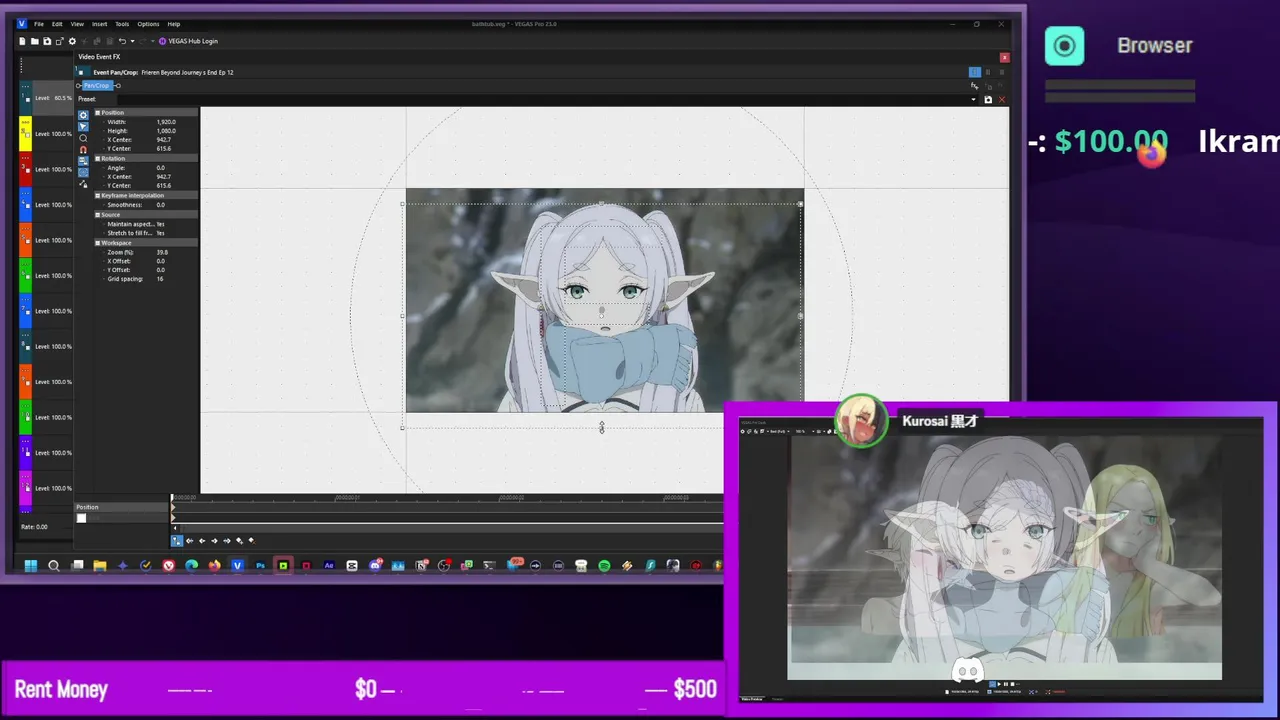
Task: Click Smoothness value field
Action: (x=161, y=205)
